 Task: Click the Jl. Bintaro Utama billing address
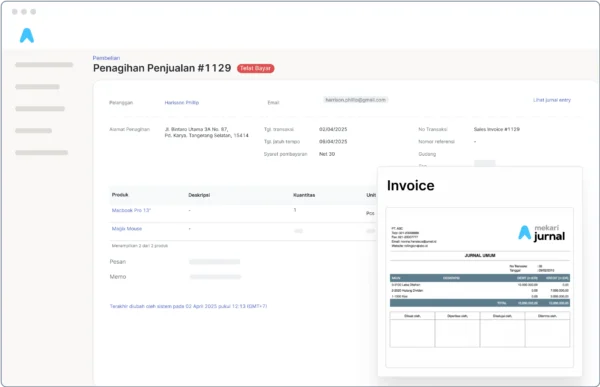coord(207,132)
